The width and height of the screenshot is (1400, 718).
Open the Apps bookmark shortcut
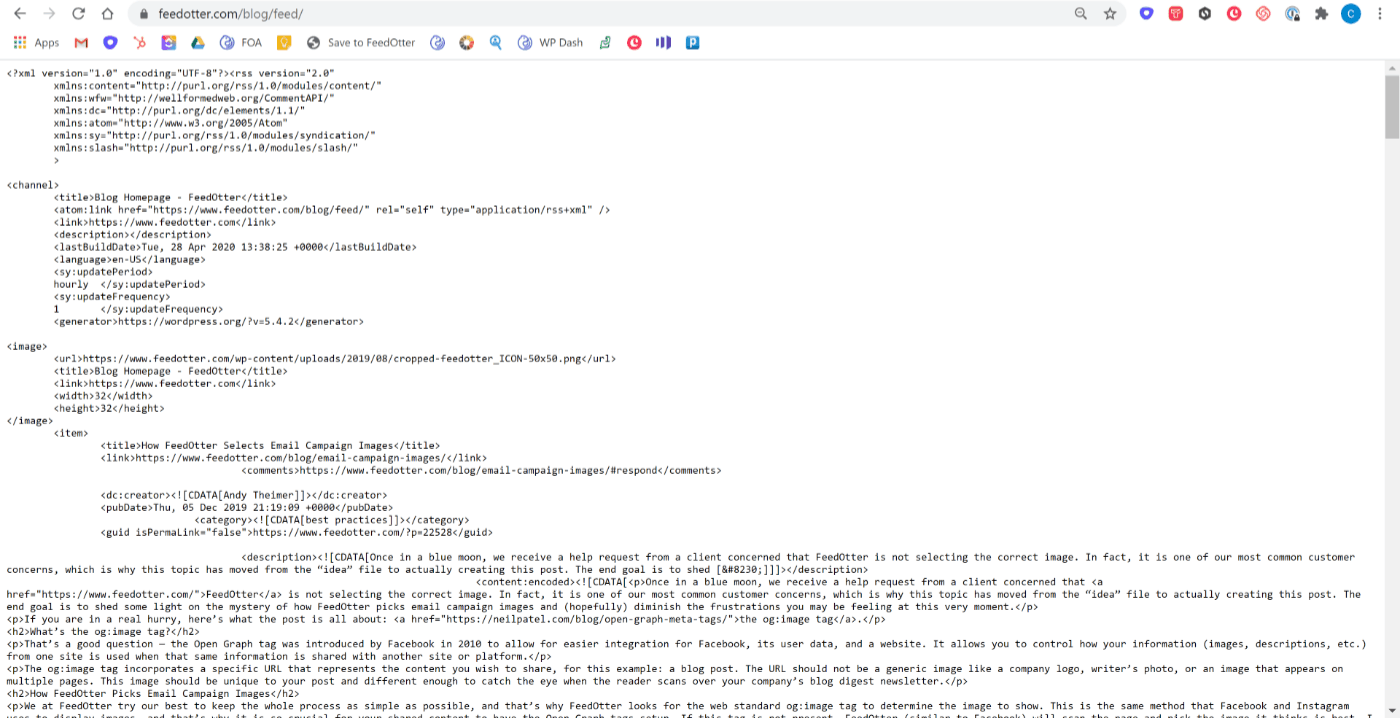pyautogui.click(x=37, y=43)
